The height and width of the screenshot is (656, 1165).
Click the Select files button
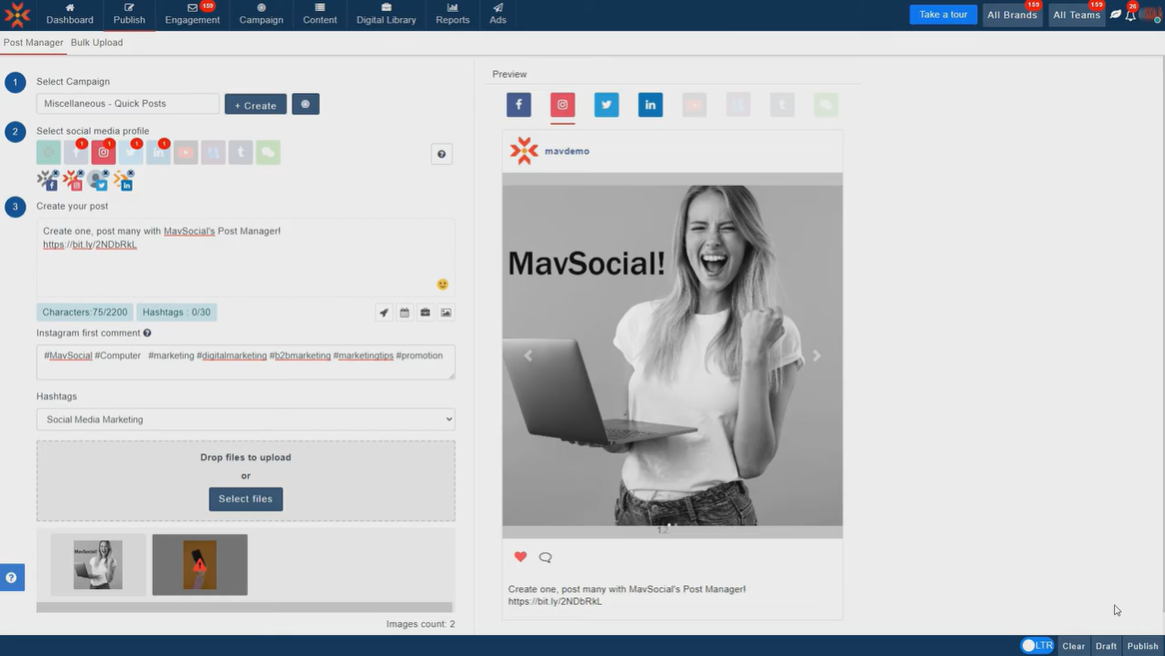pyautogui.click(x=245, y=499)
